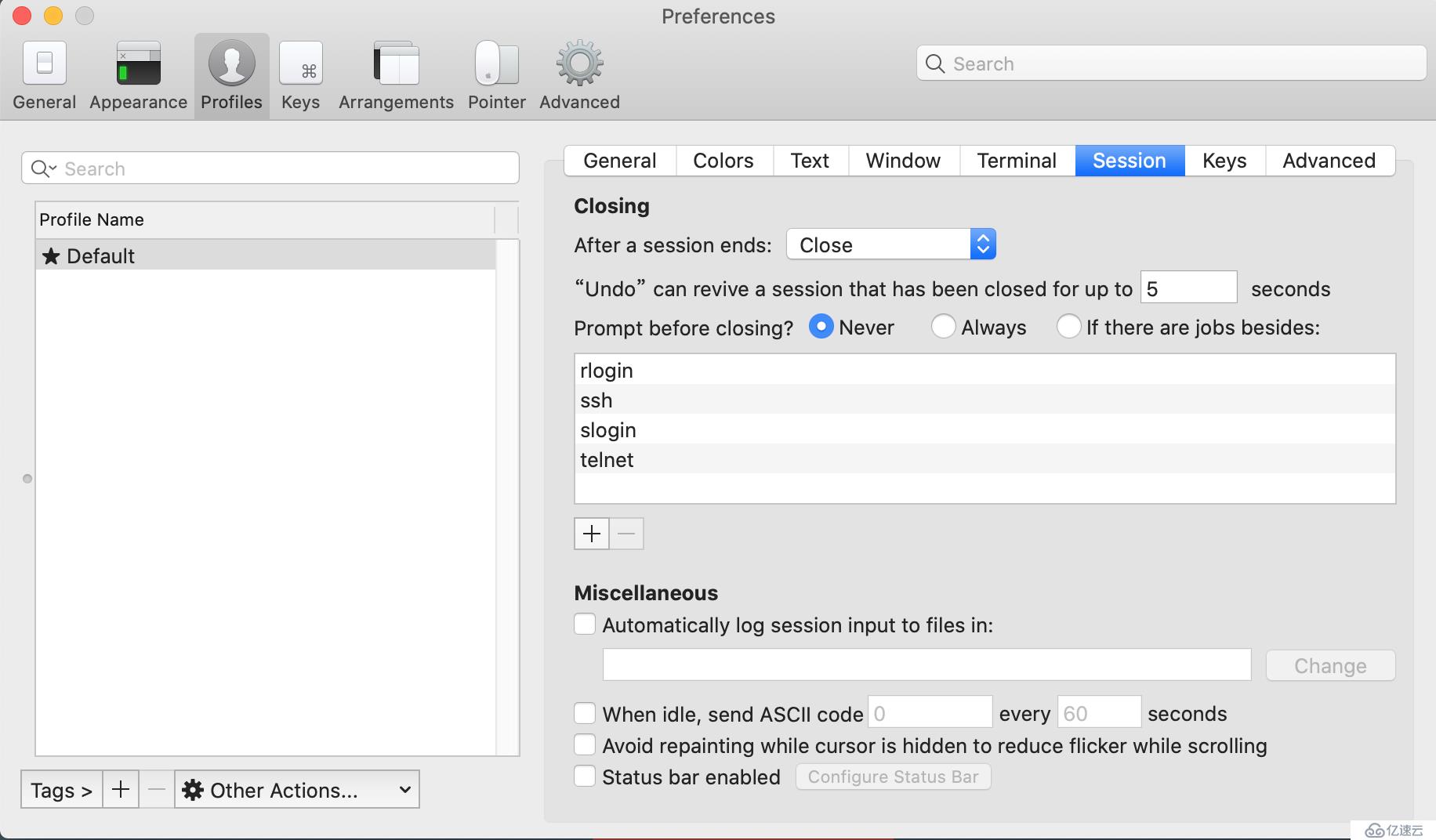1436x840 pixels.
Task: Select slogin in the jobs list
Action: click(985, 429)
